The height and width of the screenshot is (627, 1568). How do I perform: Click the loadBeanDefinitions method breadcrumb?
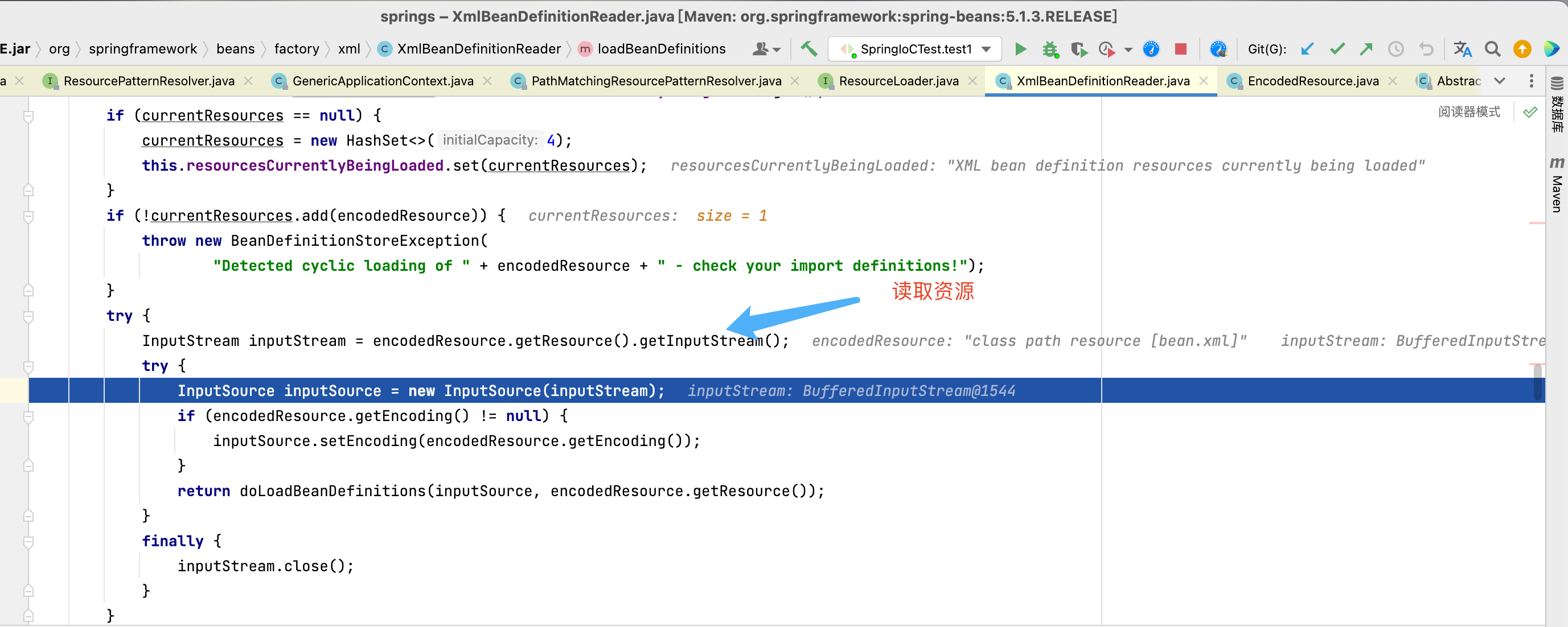coord(652,49)
